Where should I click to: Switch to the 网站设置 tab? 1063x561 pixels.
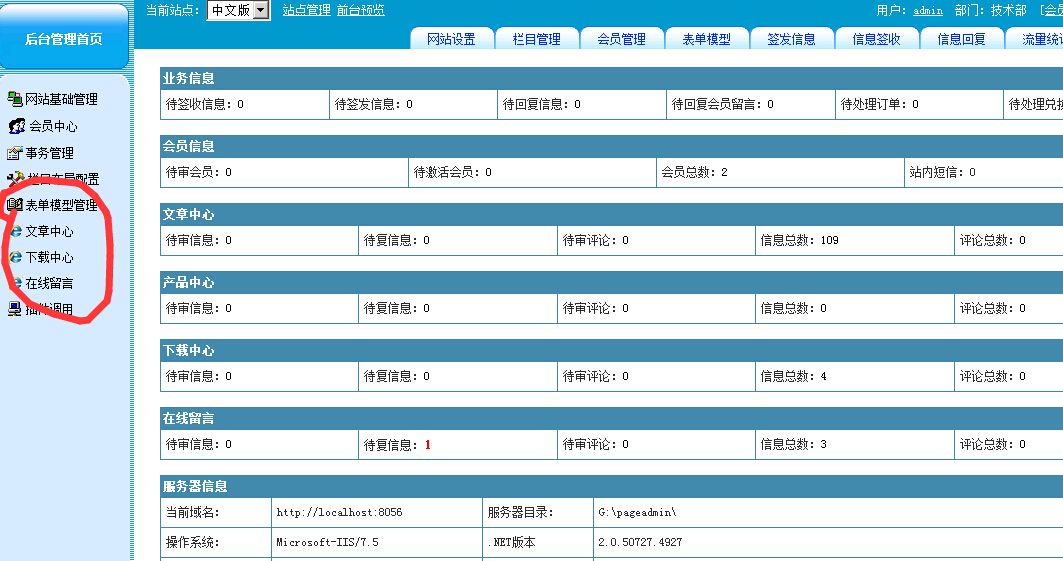[x=451, y=39]
